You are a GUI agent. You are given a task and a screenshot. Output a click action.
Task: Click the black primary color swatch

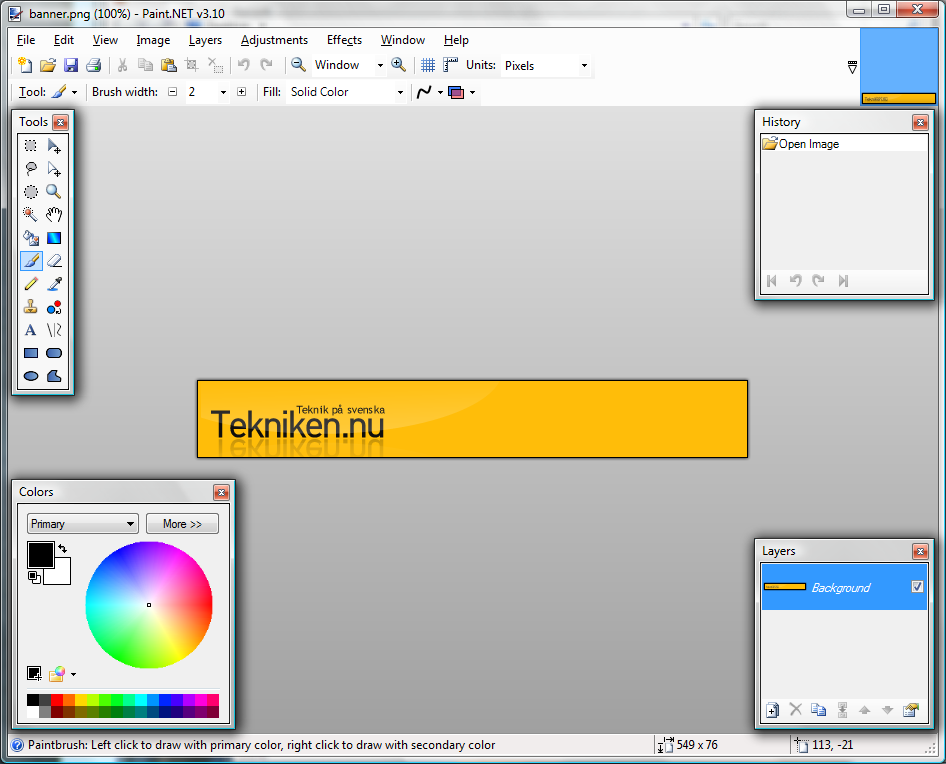[40, 554]
